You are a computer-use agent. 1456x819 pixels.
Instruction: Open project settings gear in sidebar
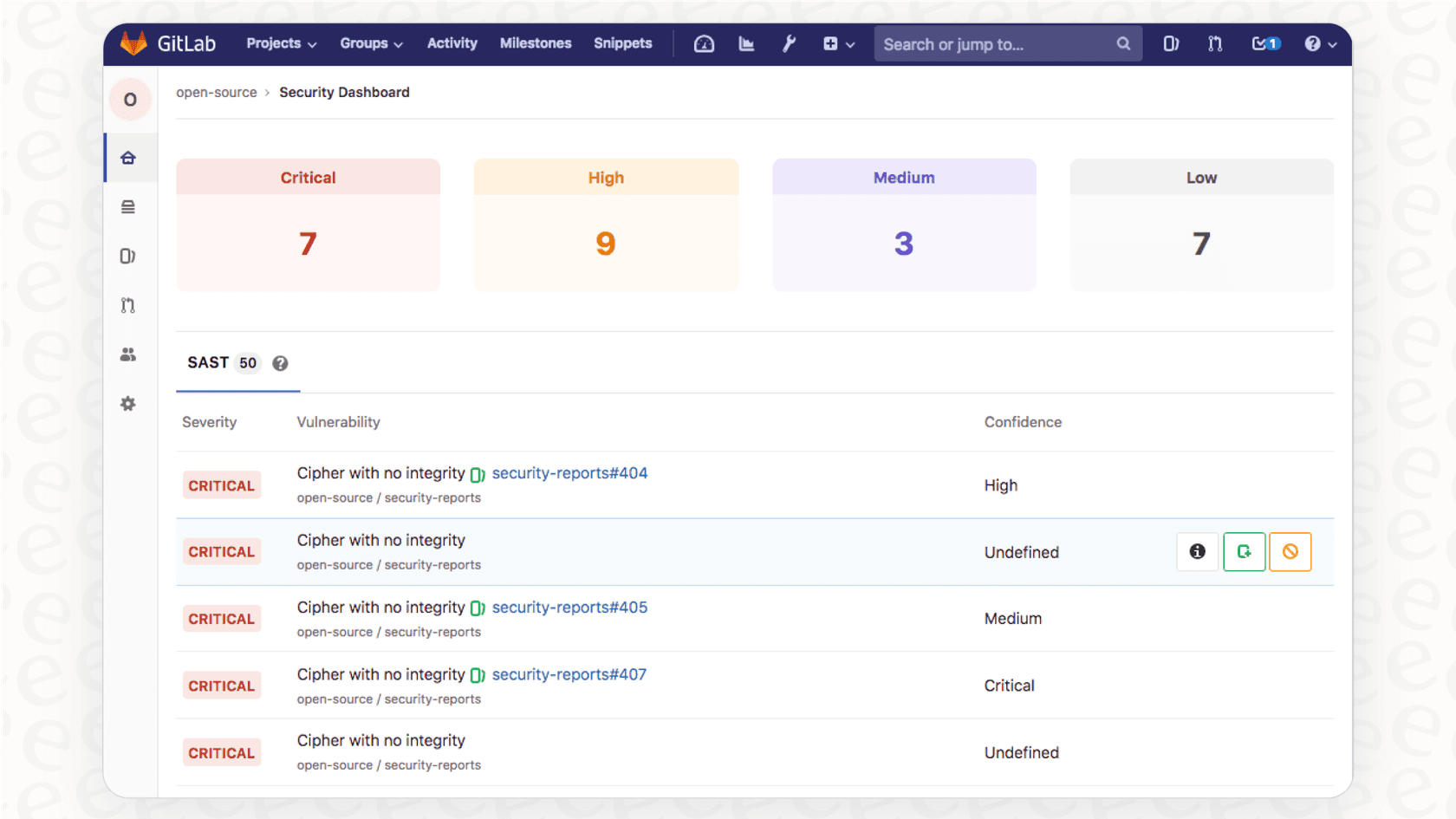coord(127,403)
